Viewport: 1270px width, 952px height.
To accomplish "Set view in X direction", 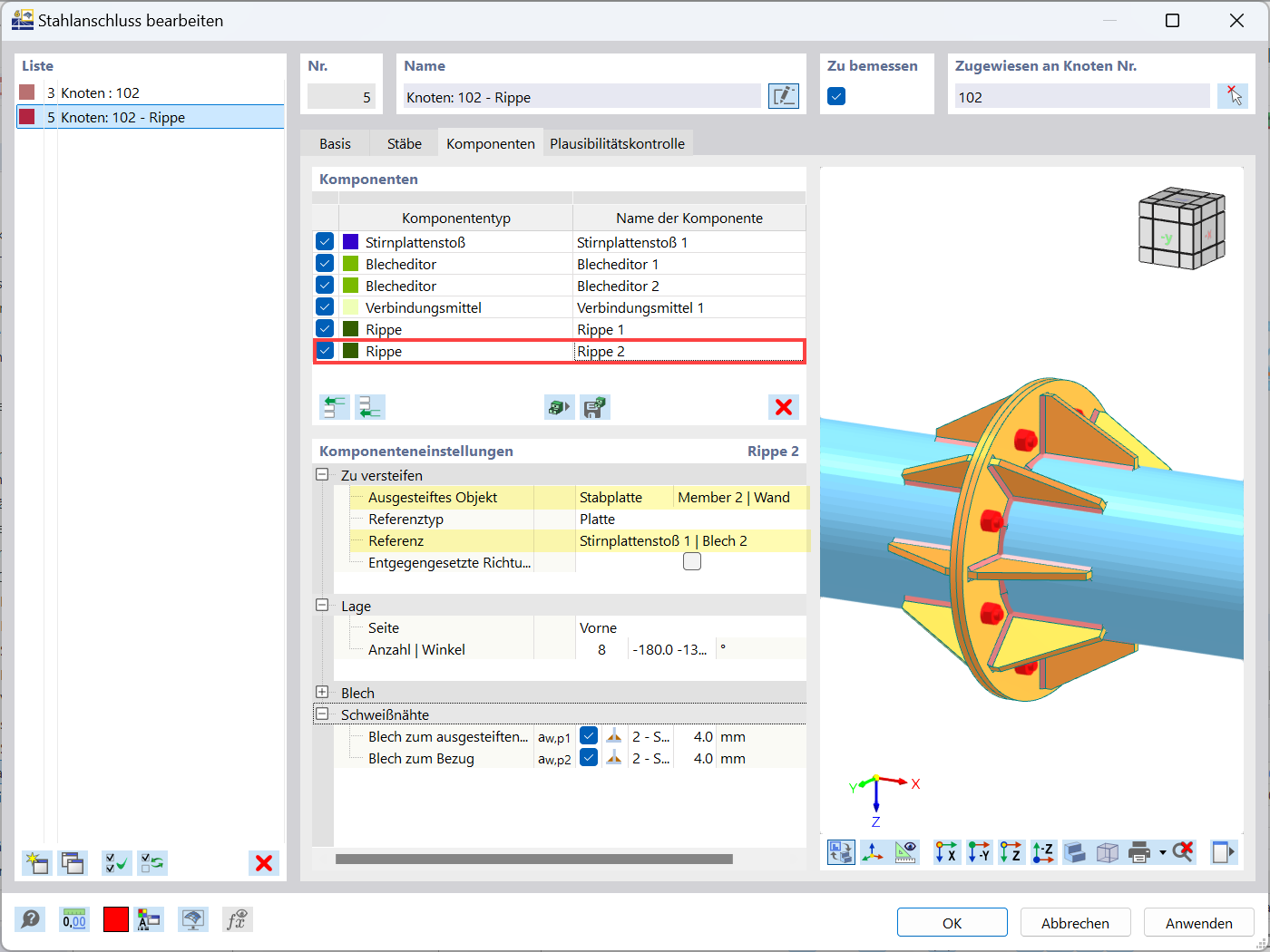I will (946, 852).
